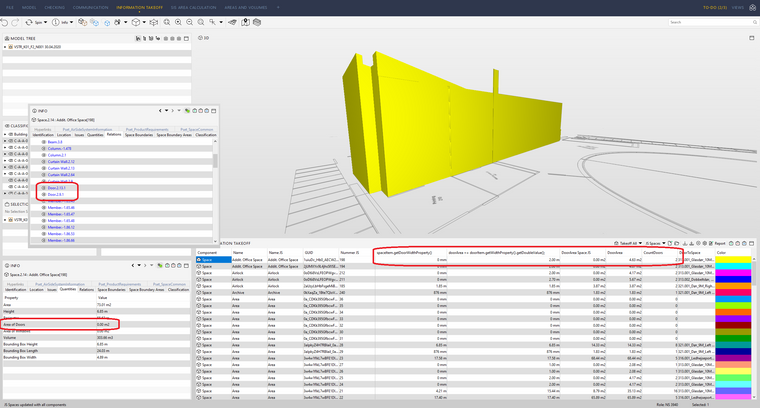The width and height of the screenshot is (760, 408).
Task: Click the 3D cube view icon
Action: (136, 22)
